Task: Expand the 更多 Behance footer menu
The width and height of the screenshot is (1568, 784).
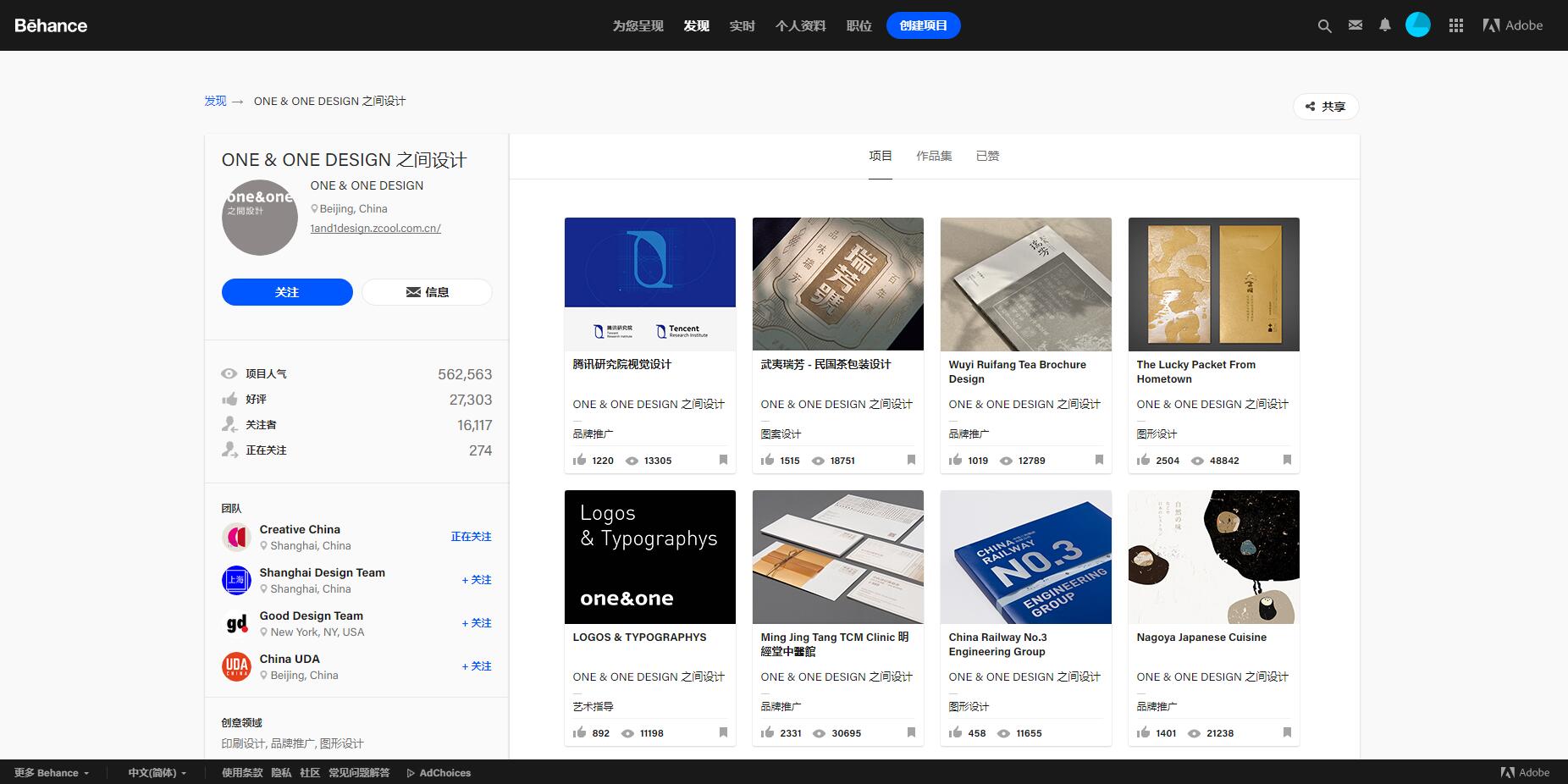Action: [x=52, y=773]
